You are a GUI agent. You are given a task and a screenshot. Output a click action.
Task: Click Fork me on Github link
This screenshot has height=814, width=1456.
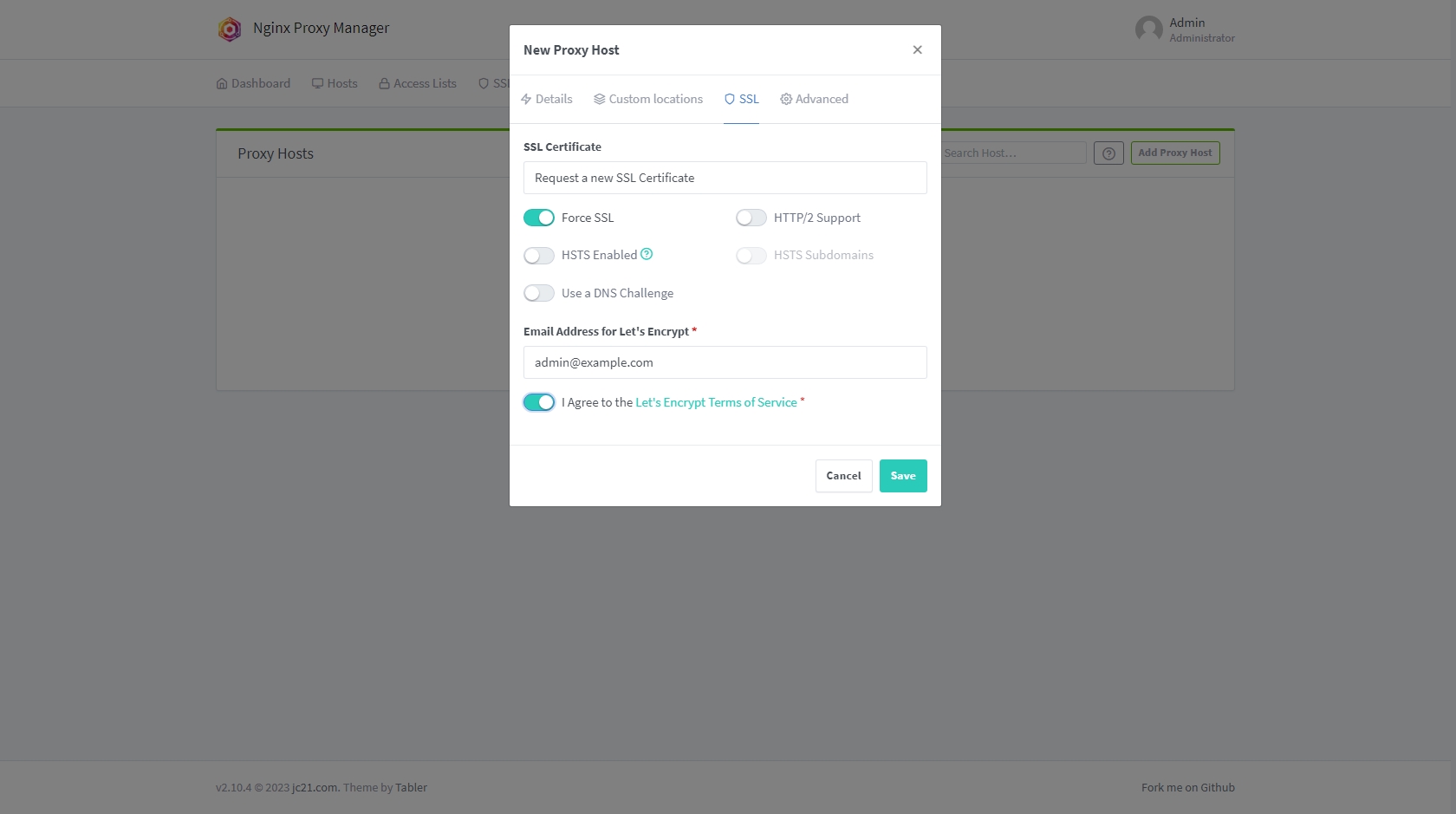[1188, 788]
